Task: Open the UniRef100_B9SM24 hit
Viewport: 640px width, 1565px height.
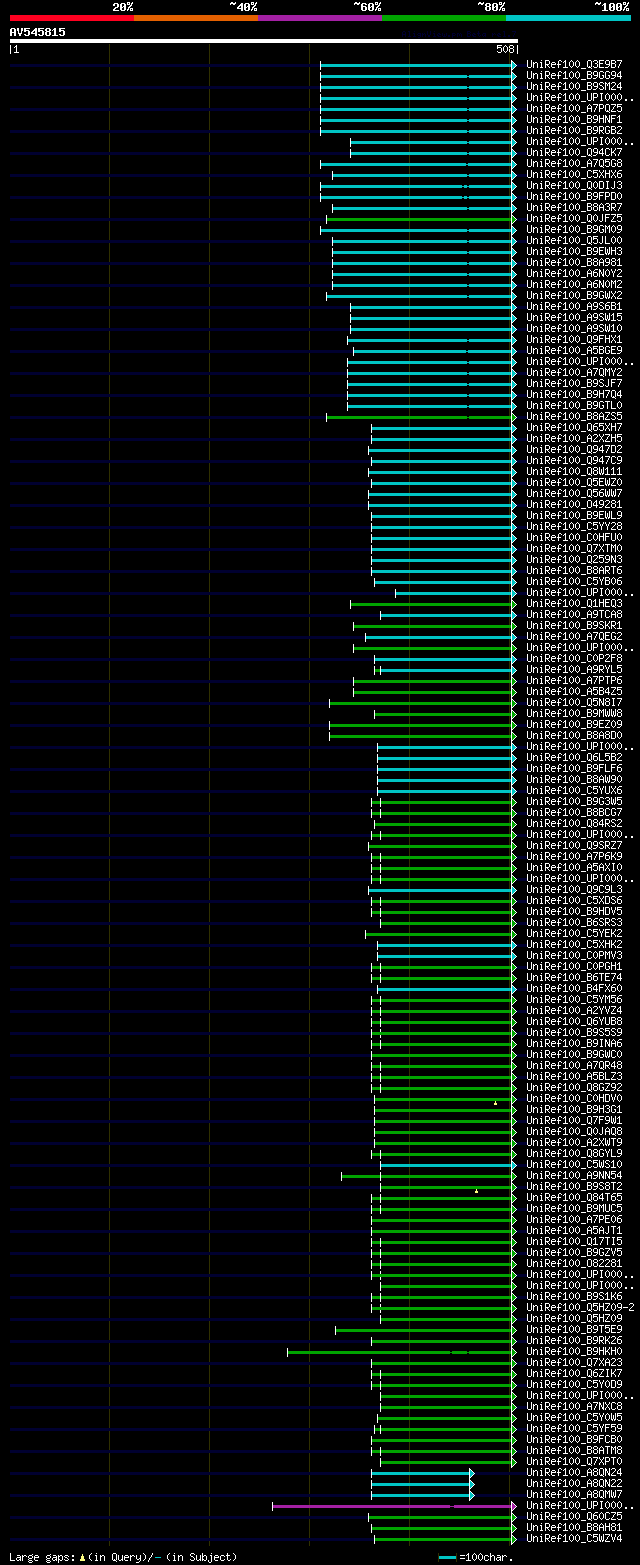Action: [x=574, y=87]
